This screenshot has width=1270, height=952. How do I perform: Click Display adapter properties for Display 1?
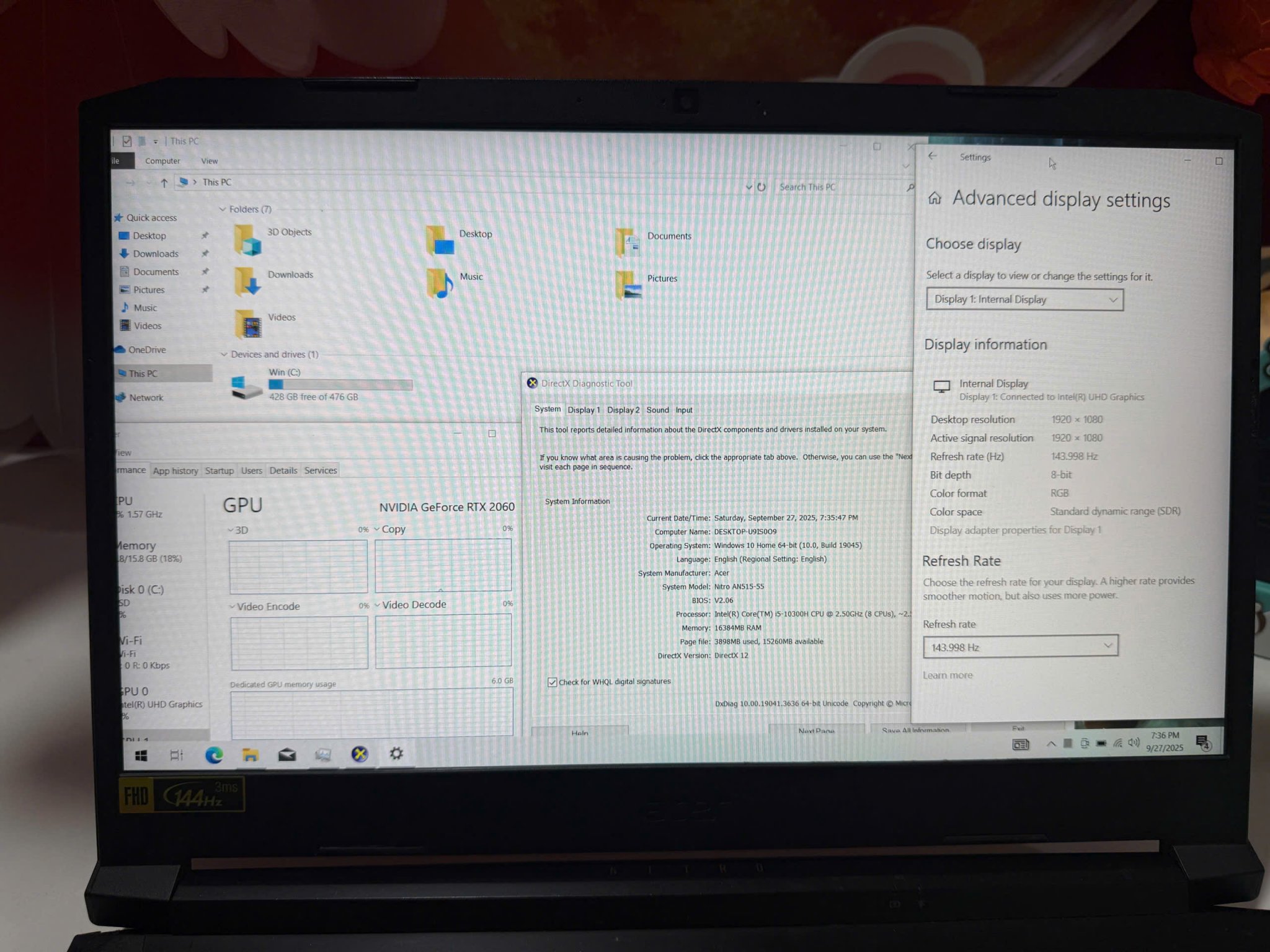tap(1015, 530)
